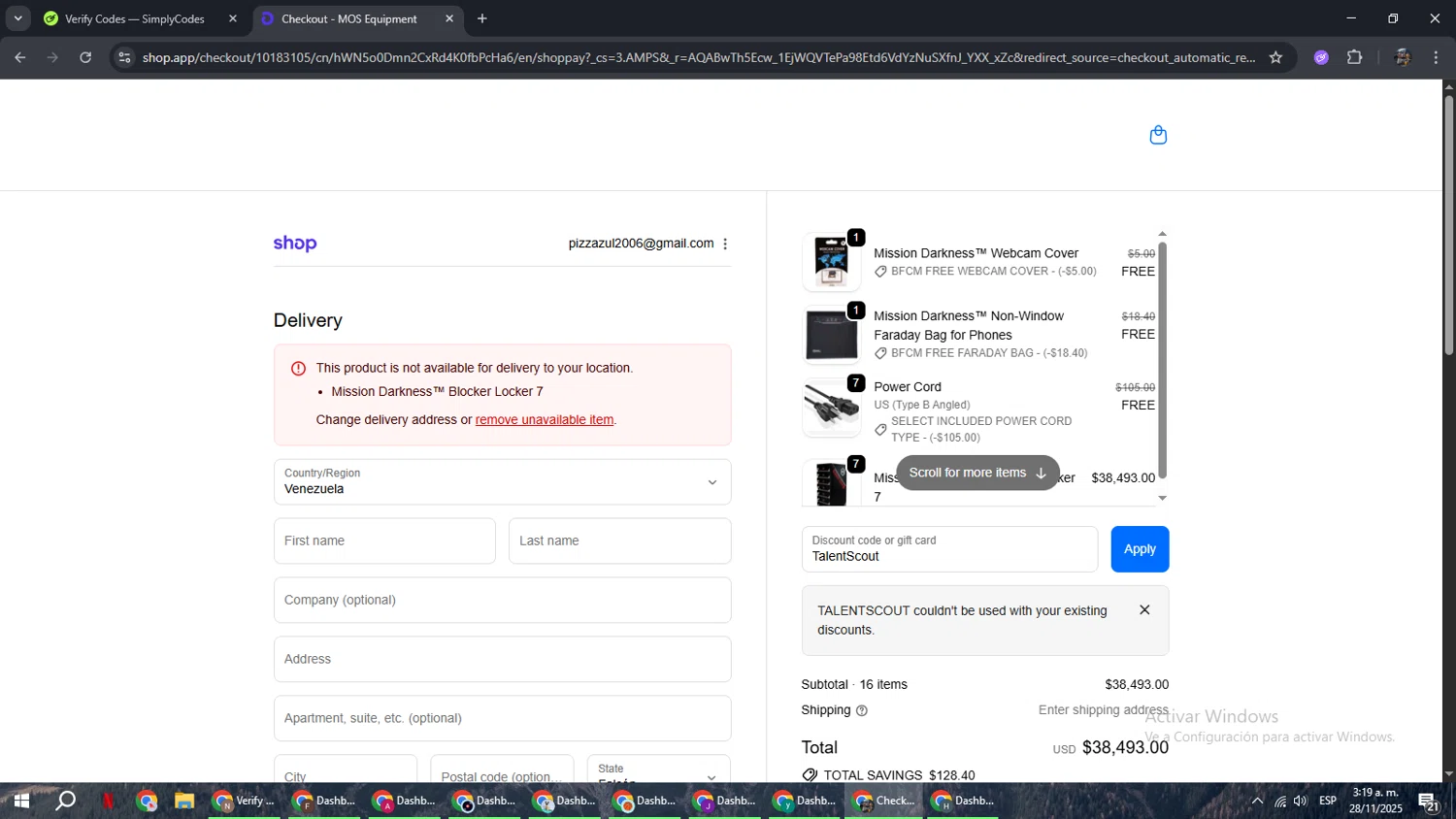
Task: Click the pizzazul2006@gmail.com email text
Action: click(x=641, y=244)
